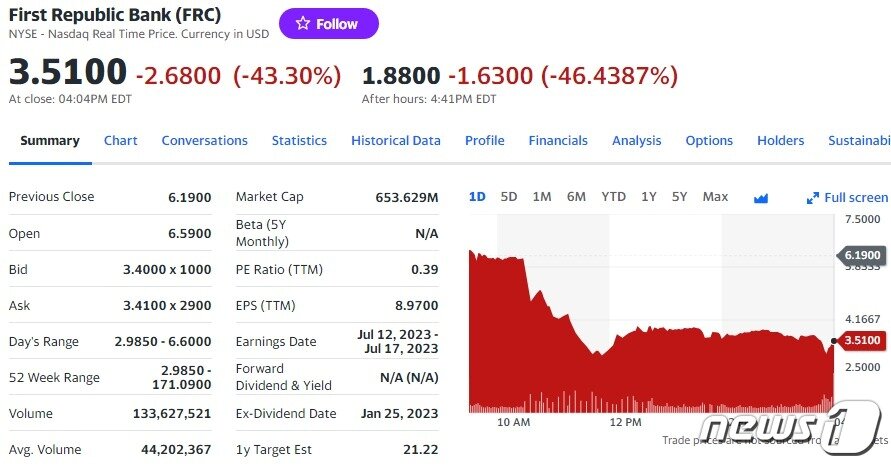
Task: Click the Follow star button
Action: pyautogui.click(x=328, y=24)
